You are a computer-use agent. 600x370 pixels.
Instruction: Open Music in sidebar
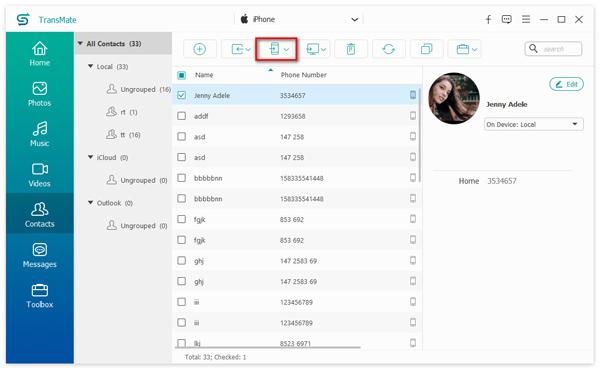click(40, 134)
